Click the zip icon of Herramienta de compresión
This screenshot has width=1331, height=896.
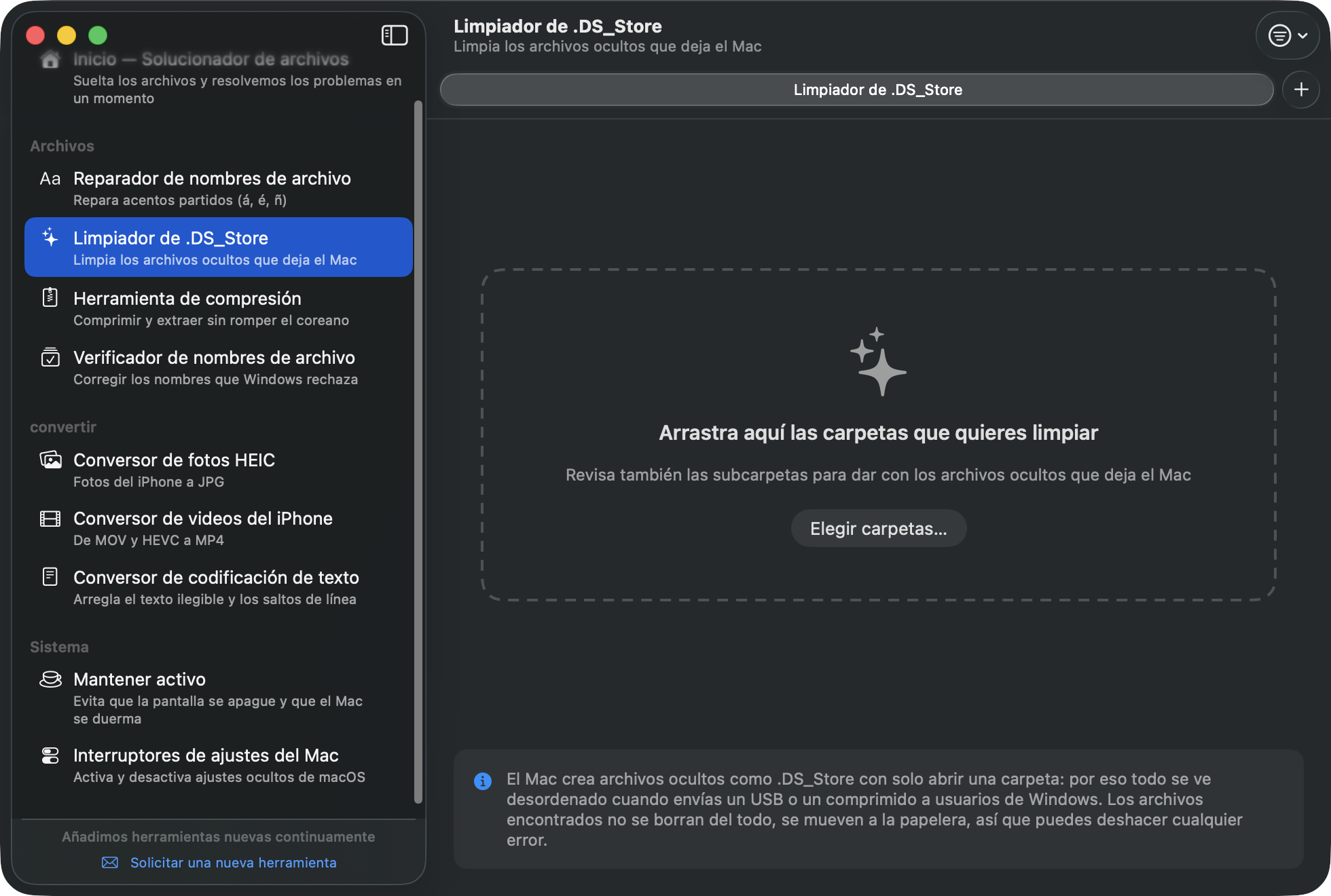coord(50,297)
